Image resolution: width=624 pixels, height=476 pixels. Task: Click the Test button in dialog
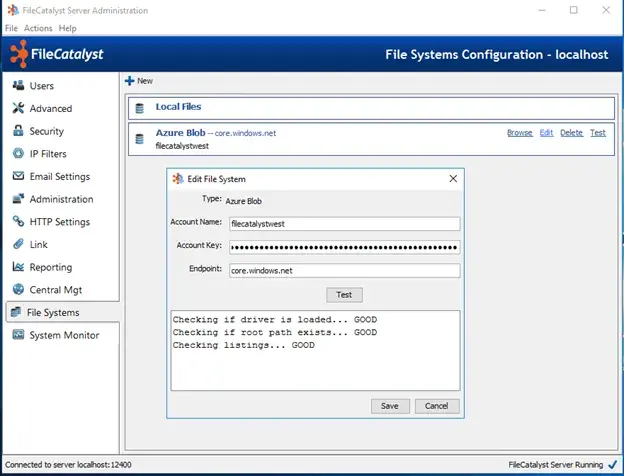click(344, 295)
